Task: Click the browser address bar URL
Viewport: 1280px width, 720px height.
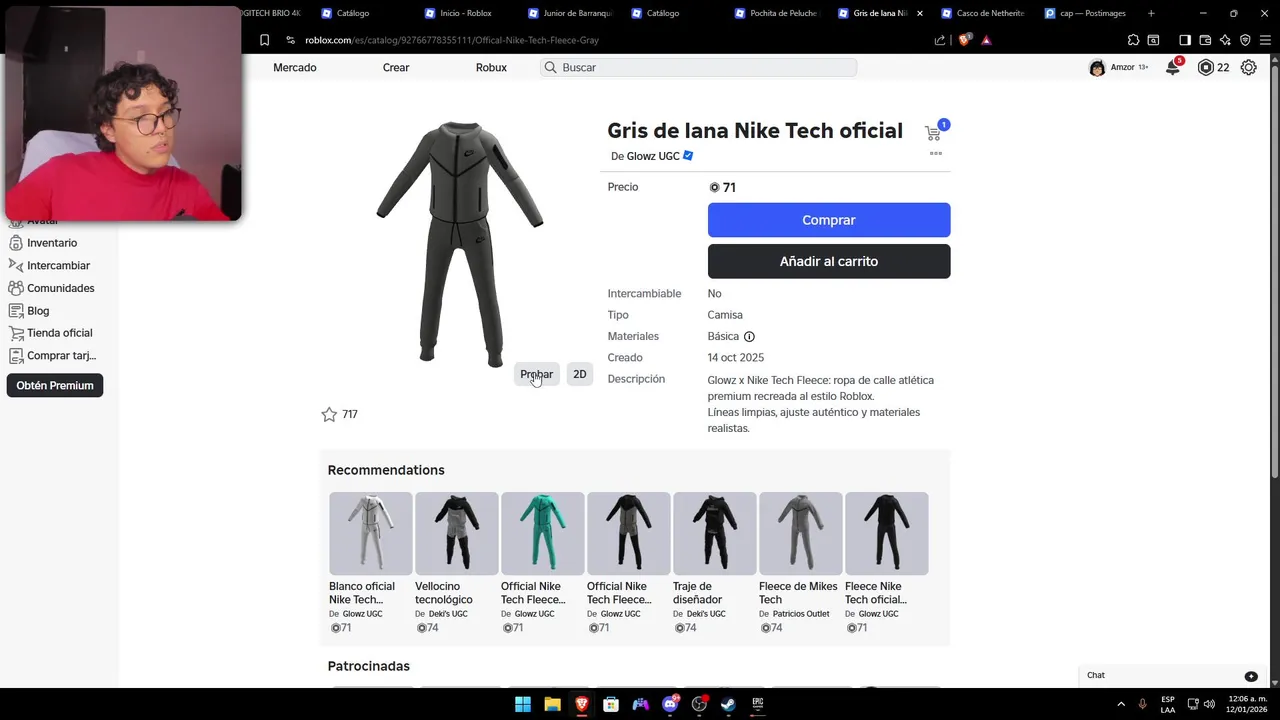Action: point(452,40)
